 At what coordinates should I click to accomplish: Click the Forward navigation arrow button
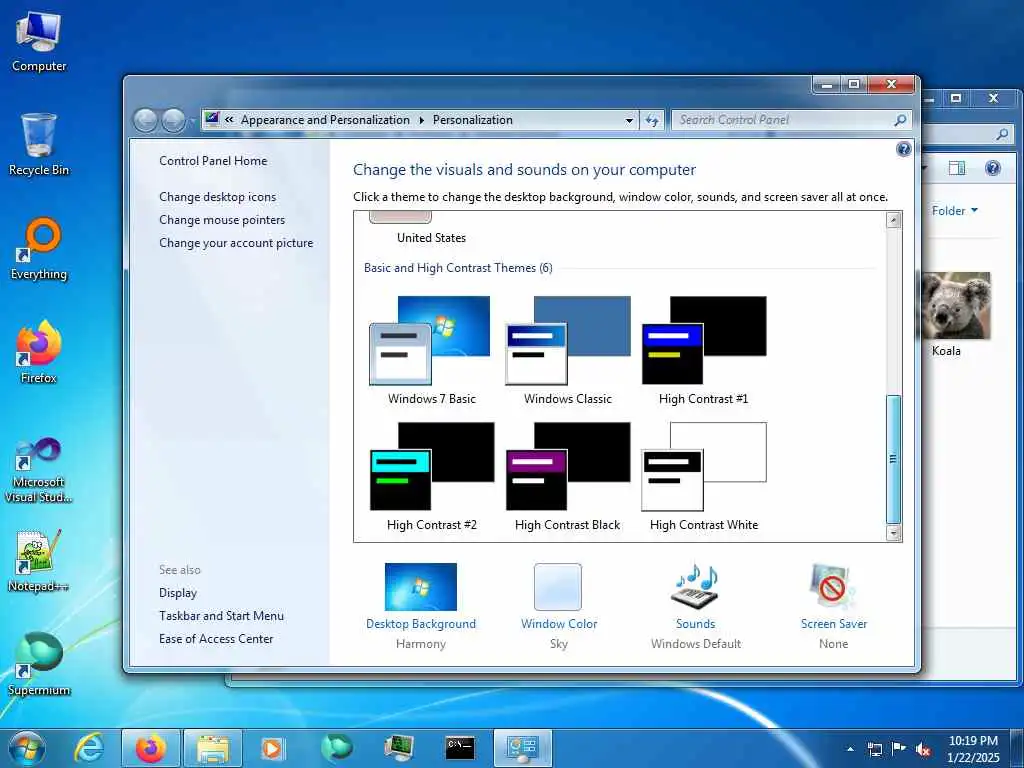click(173, 120)
